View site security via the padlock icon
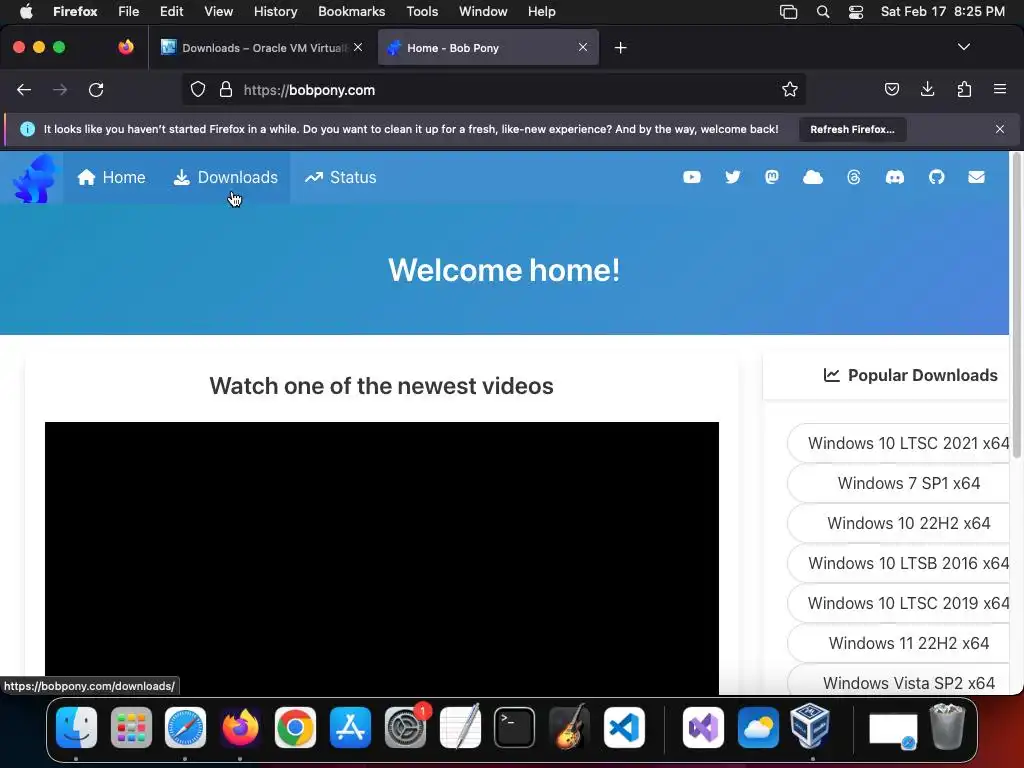The width and height of the screenshot is (1024, 768). pos(226,89)
